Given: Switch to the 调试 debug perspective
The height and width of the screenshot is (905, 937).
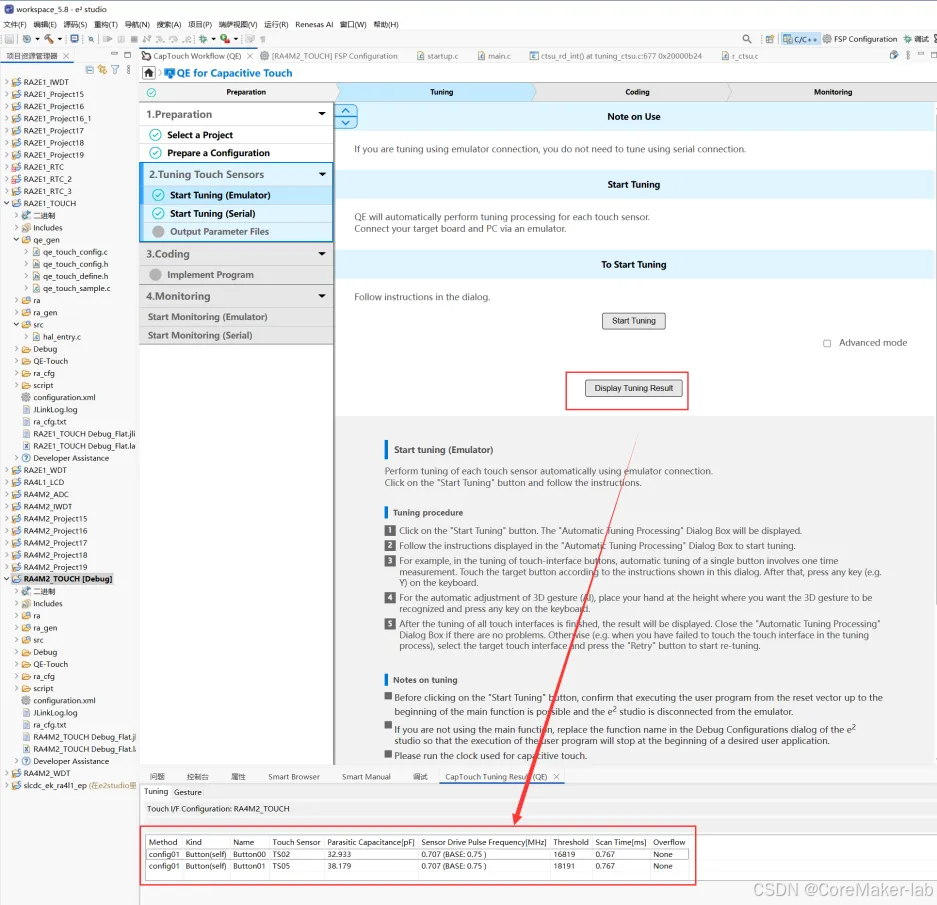Looking at the screenshot, I should pyautogui.click(x=915, y=39).
